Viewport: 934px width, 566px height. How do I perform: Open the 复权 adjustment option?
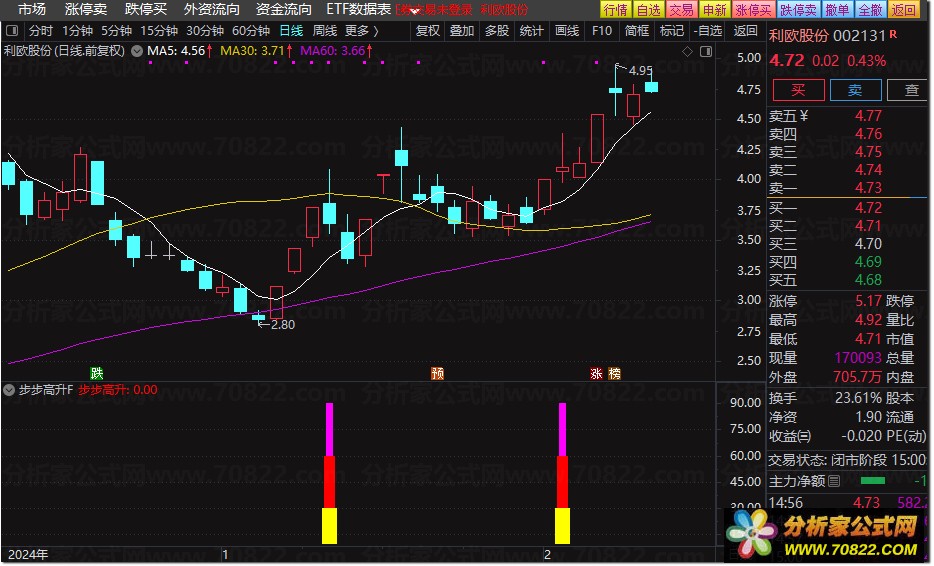pos(428,30)
